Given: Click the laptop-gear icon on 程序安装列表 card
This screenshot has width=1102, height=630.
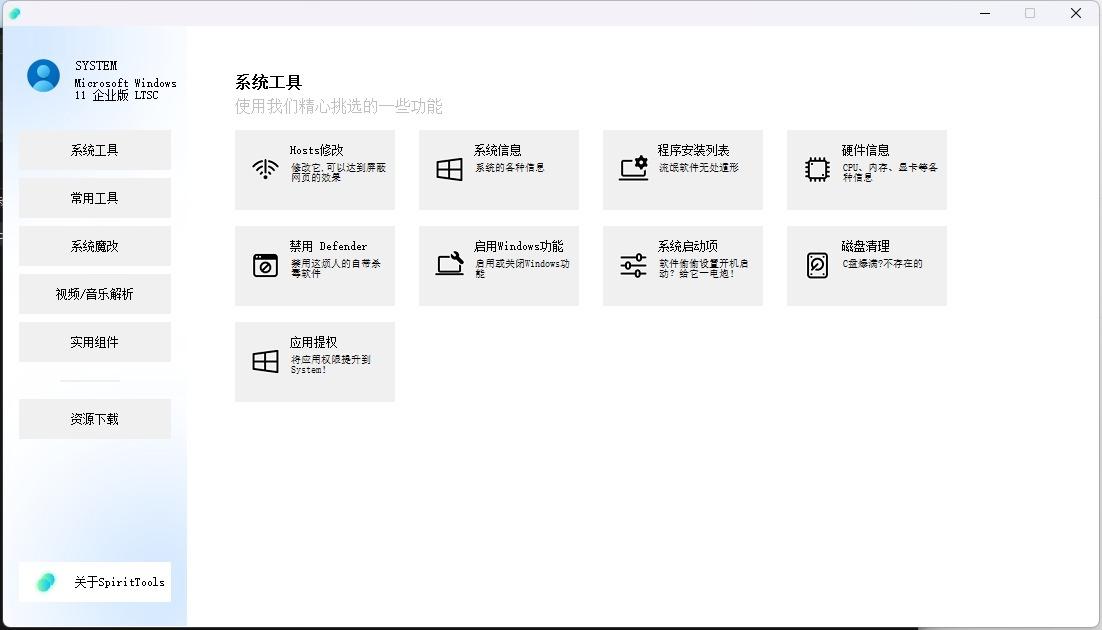Looking at the screenshot, I should [x=633, y=169].
